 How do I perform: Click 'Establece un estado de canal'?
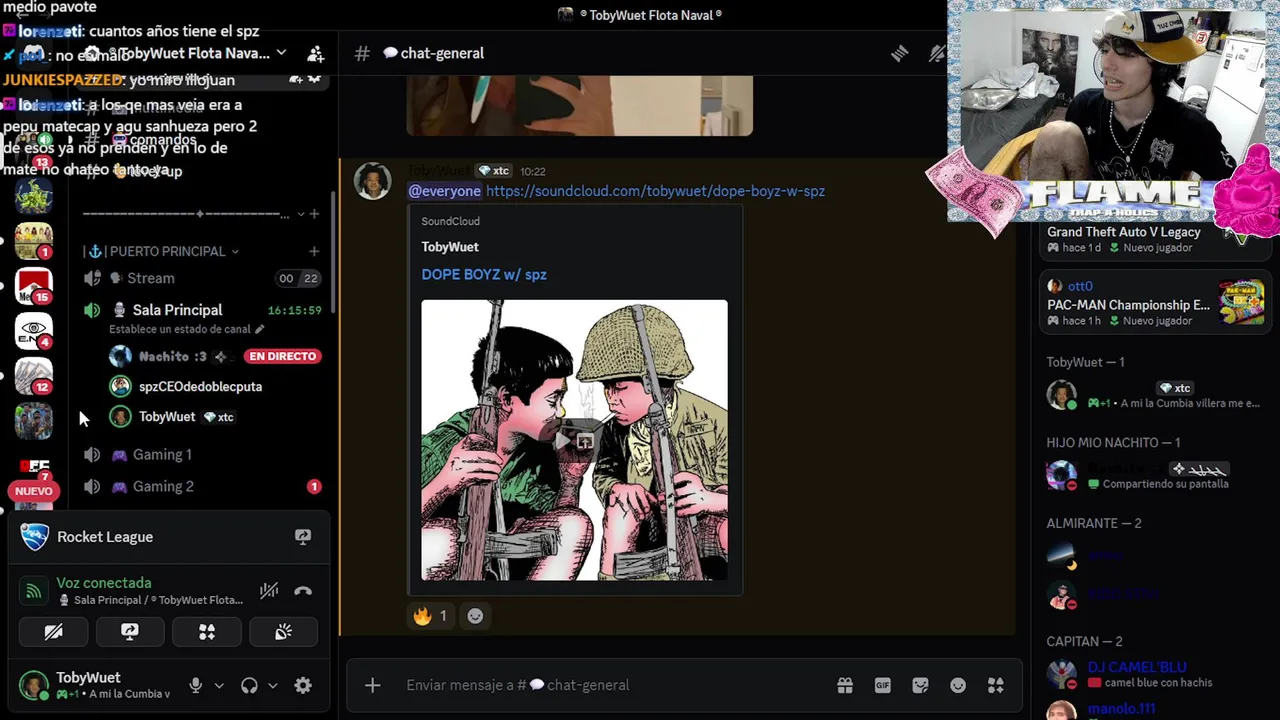point(186,329)
